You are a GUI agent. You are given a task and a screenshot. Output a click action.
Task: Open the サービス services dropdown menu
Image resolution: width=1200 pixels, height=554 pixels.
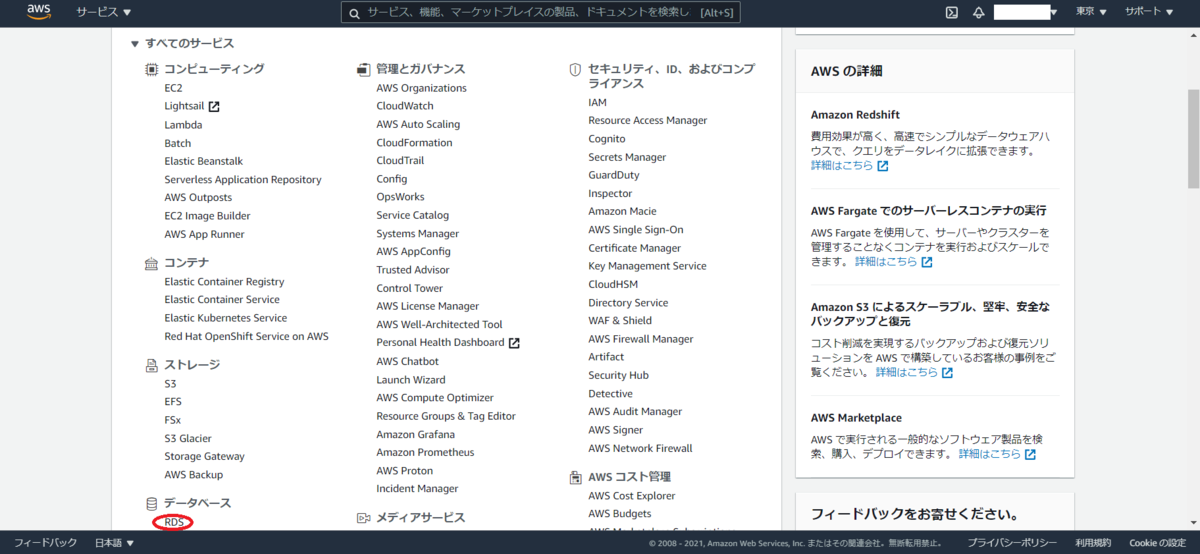(x=104, y=12)
